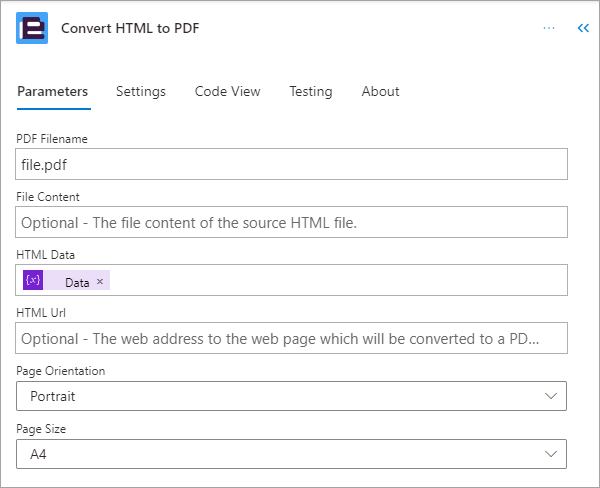Click the PDF Filename label
Screen dimensions: 600x488
(52, 139)
